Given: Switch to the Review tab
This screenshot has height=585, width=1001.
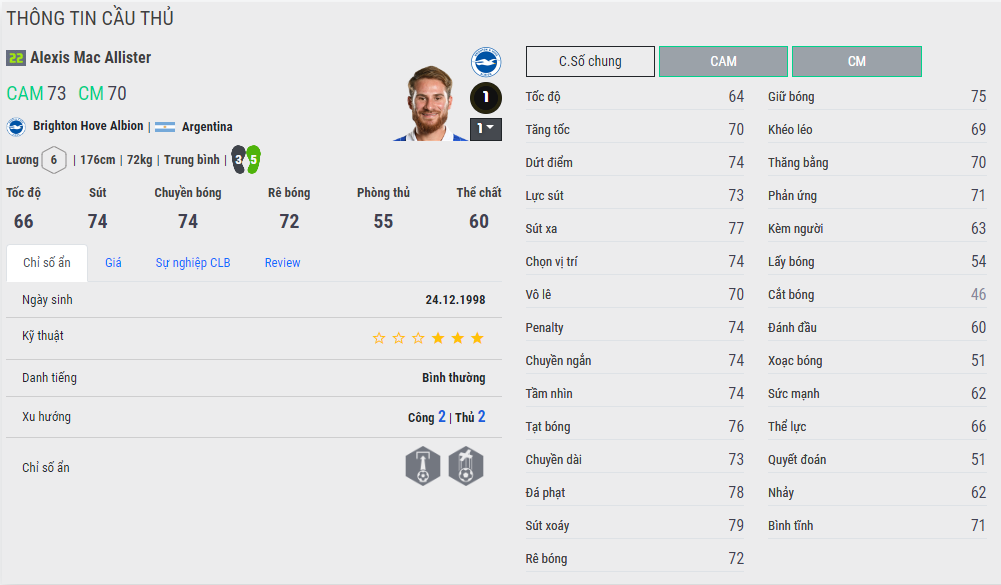Looking at the screenshot, I should (282, 263).
